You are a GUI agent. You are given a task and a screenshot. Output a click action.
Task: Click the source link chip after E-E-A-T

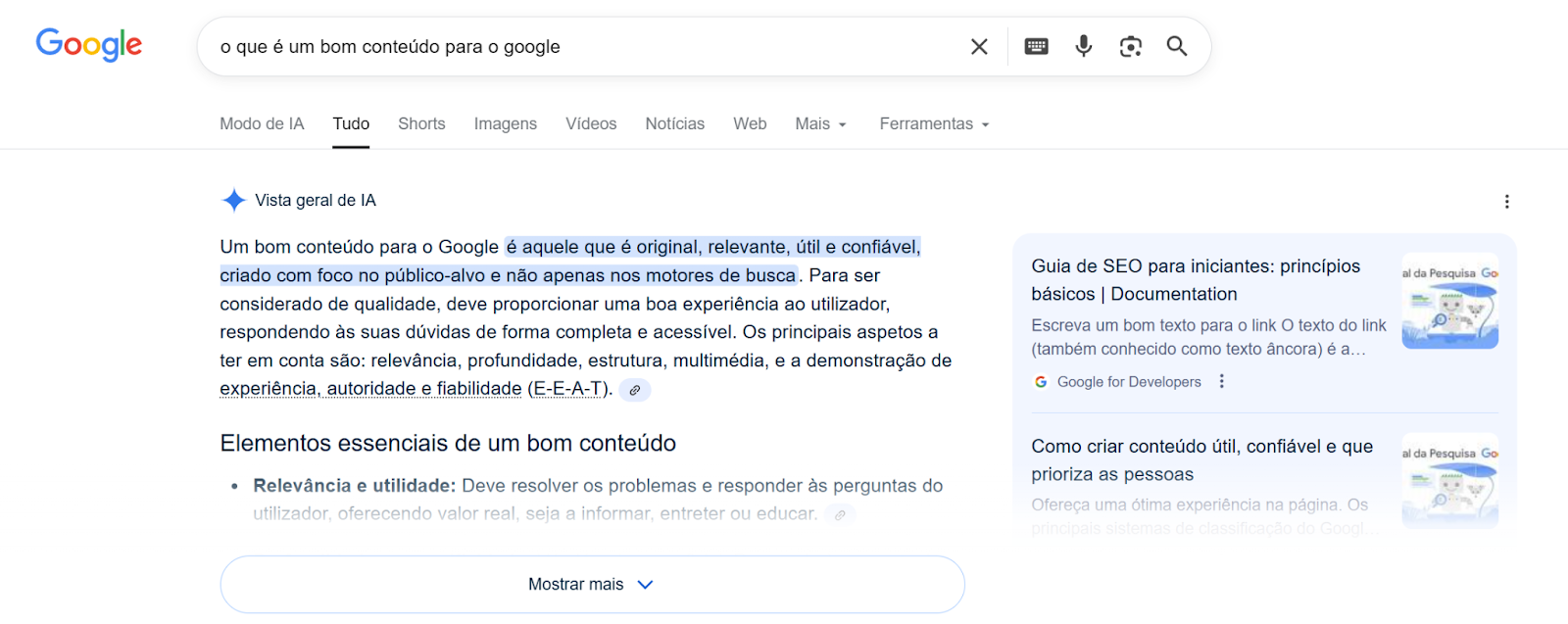(635, 390)
